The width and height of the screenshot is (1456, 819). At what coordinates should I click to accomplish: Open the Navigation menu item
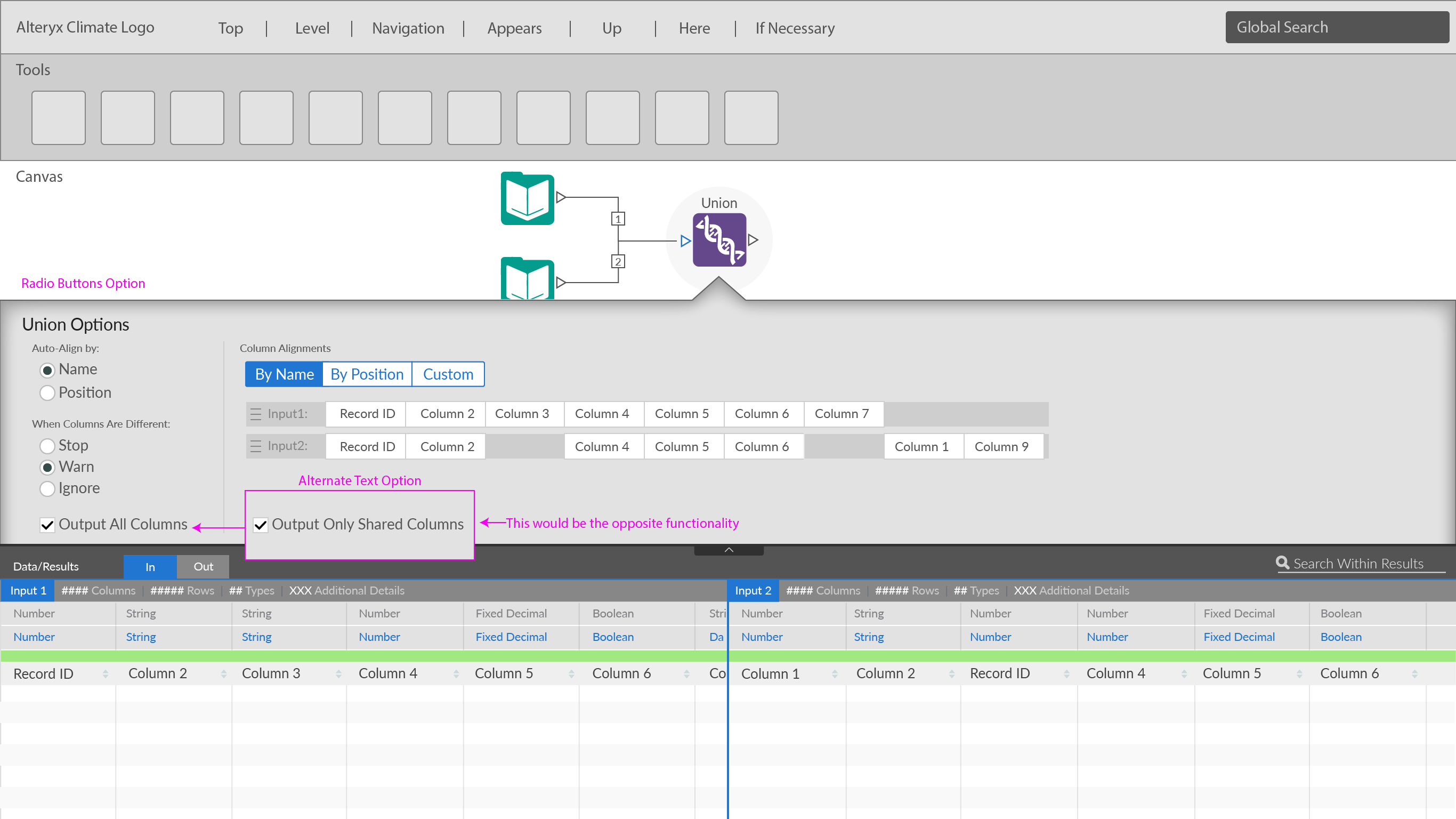[408, 28]
